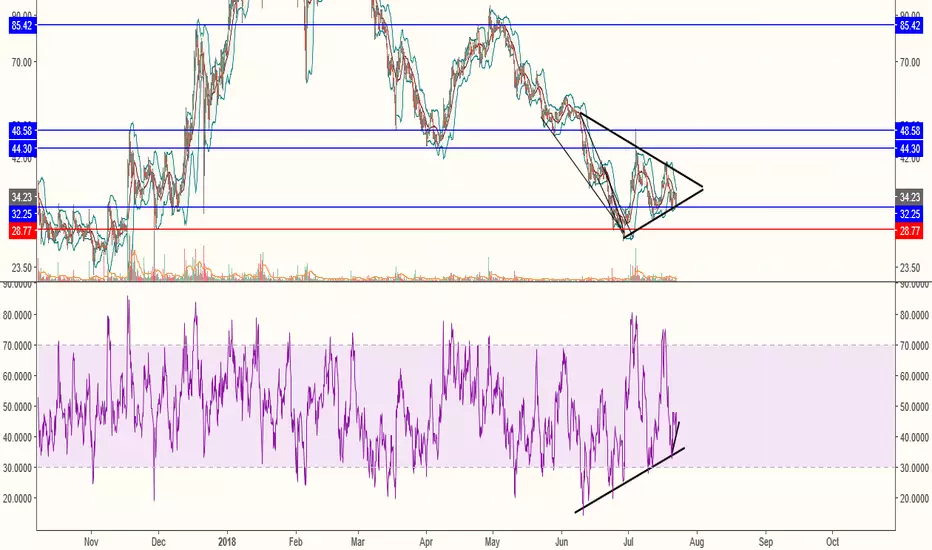Screen dimensions: 932x550
Task: Click the 70.0000 RSI tick on right scale
Action: [914, 345]
